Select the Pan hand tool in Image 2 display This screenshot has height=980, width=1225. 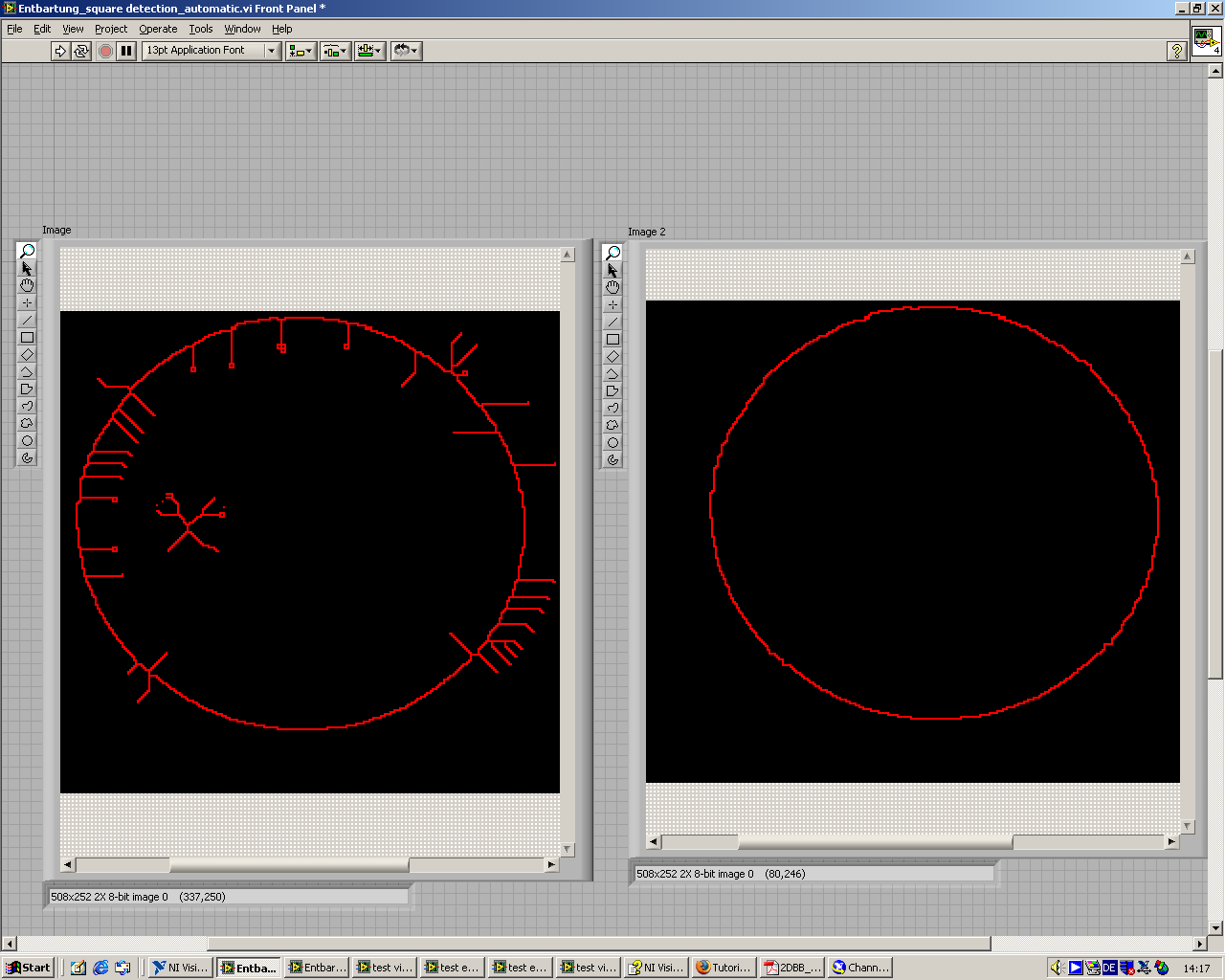coord(612,287)
